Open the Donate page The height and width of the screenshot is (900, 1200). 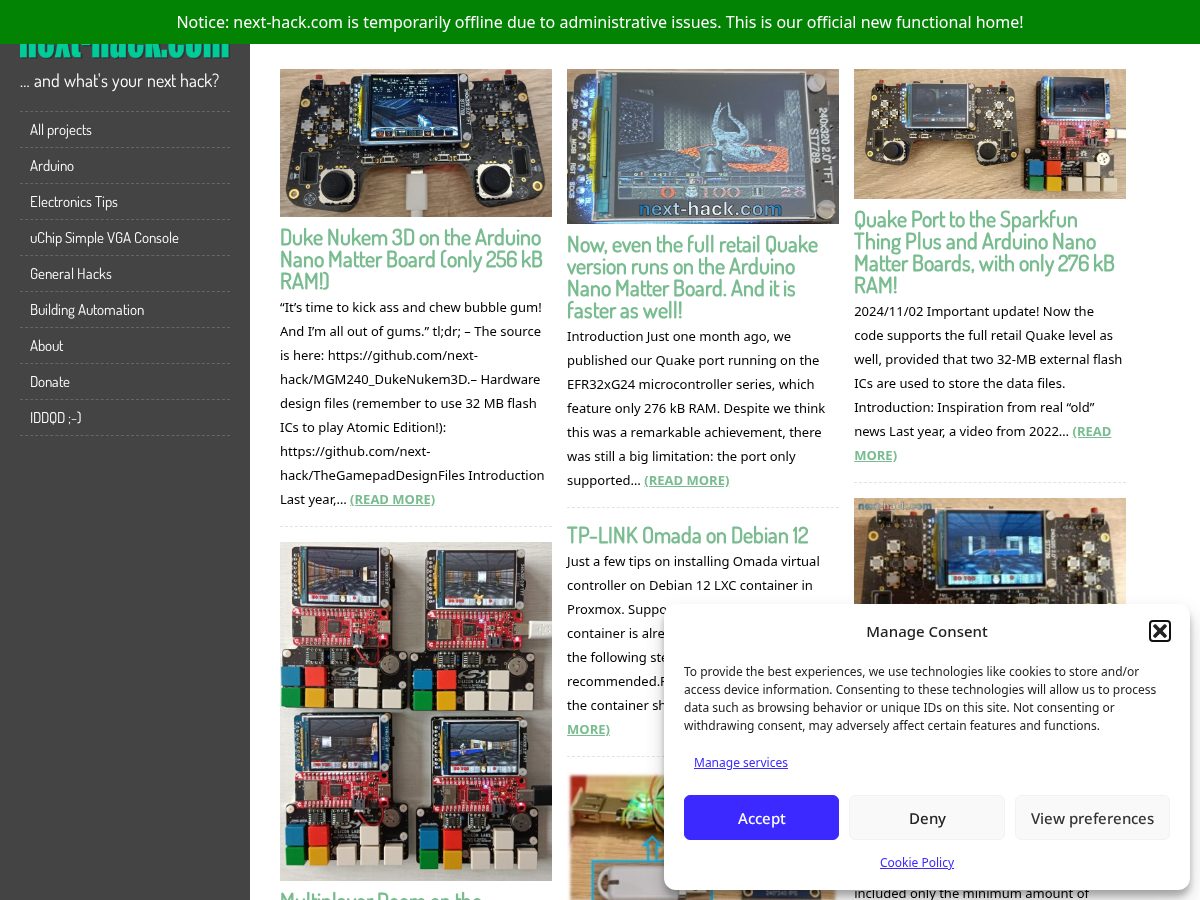(124, 382)
